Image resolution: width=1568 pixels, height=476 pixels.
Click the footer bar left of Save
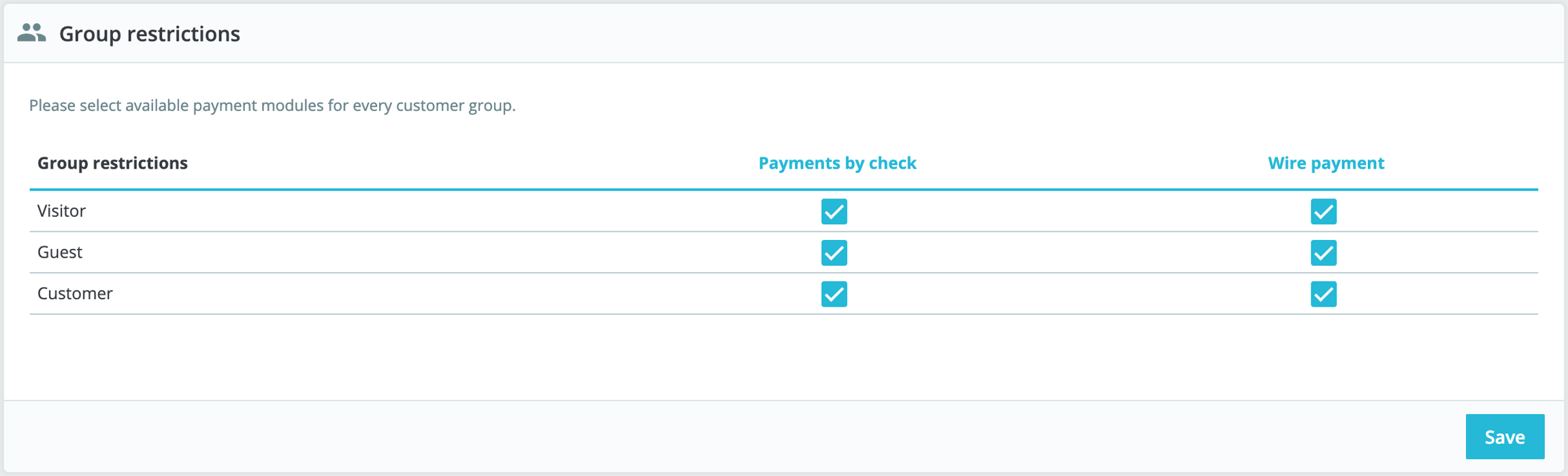pos(681,437)
